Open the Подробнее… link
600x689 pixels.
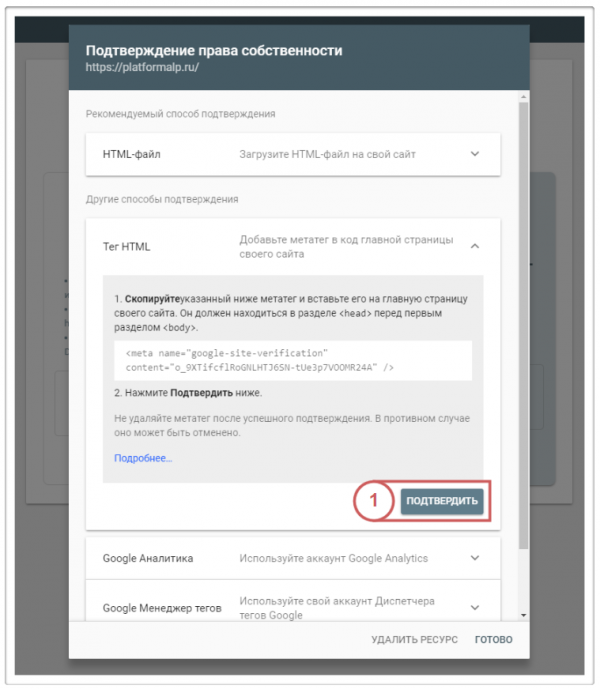[143, 458]
